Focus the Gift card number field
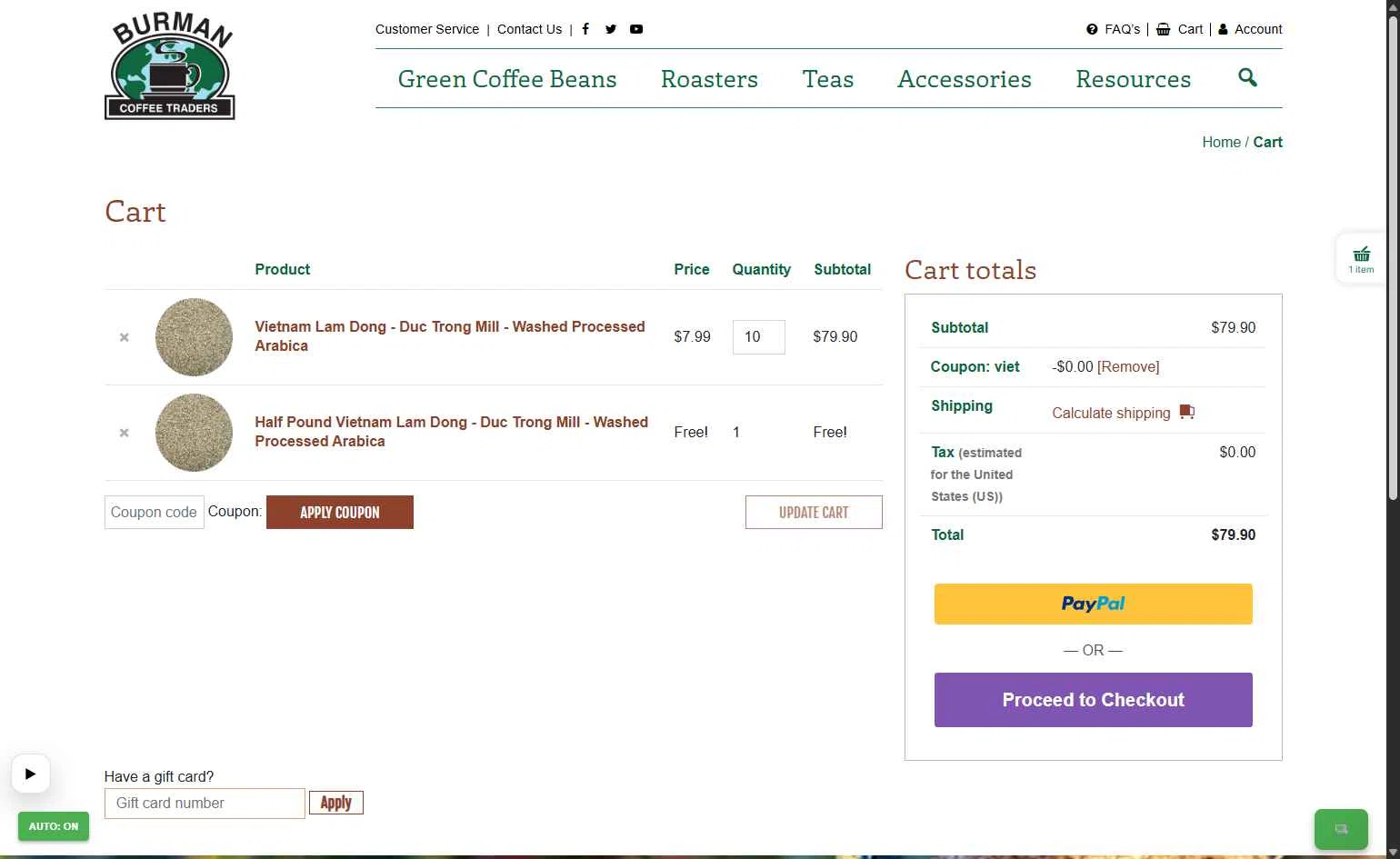Viewport: 1400px width, 859px height. 205,804
